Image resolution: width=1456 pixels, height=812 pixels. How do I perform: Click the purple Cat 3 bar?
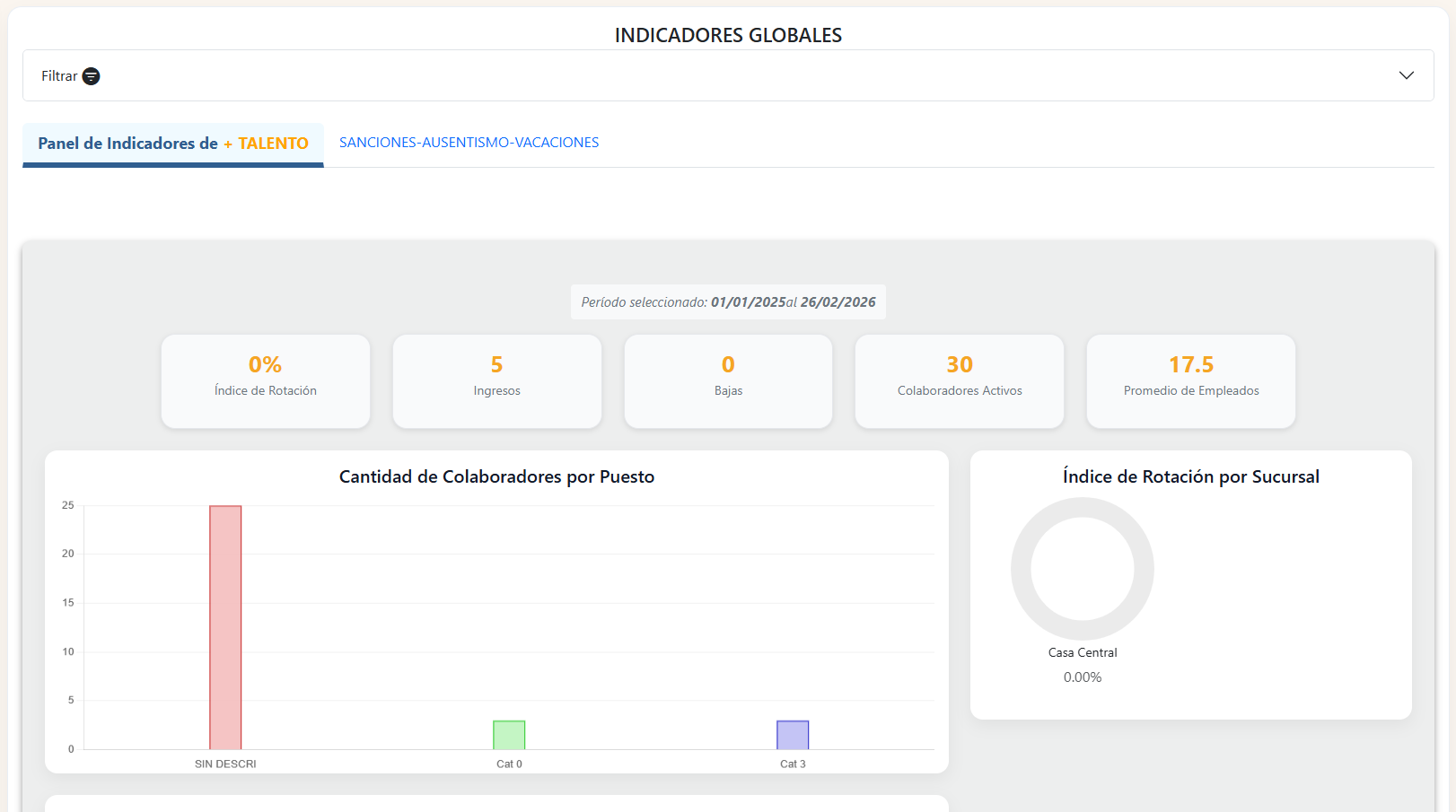tap(793, 735)
